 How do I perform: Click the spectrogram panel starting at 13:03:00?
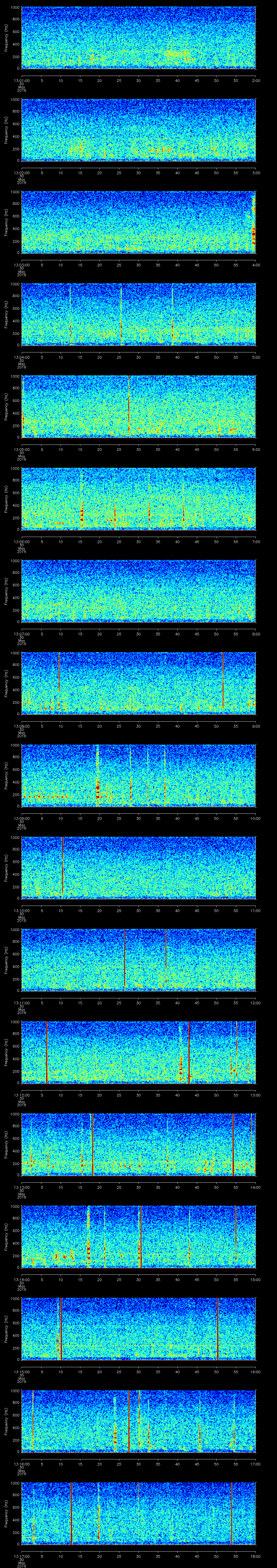(x=138, y=222)
